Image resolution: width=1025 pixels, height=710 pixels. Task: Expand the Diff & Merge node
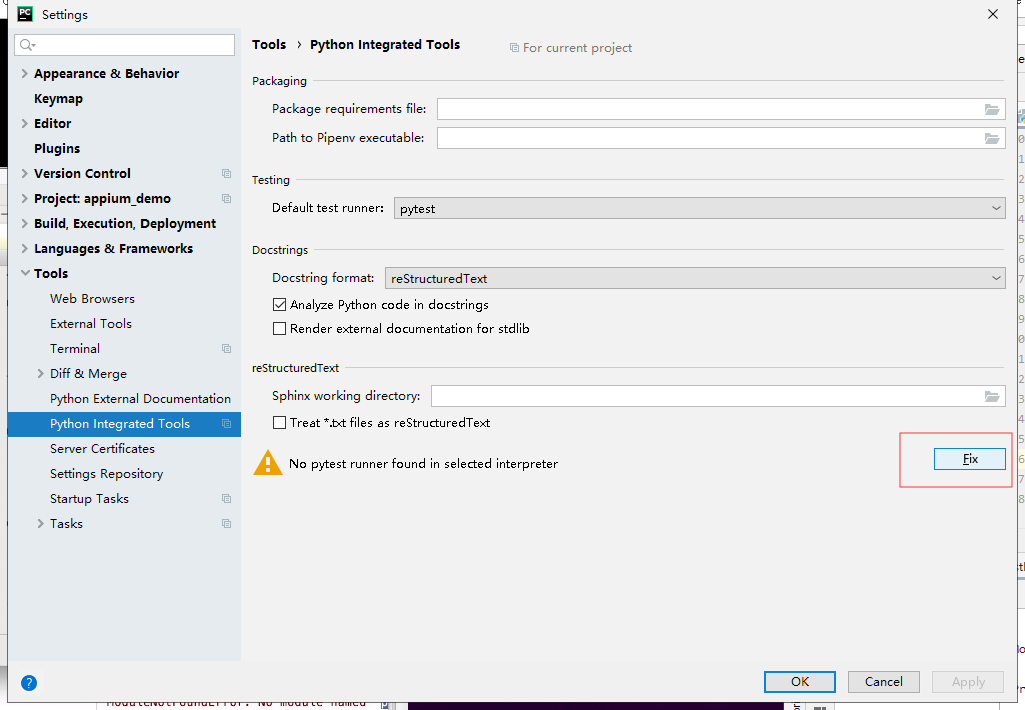coord(41,374)
